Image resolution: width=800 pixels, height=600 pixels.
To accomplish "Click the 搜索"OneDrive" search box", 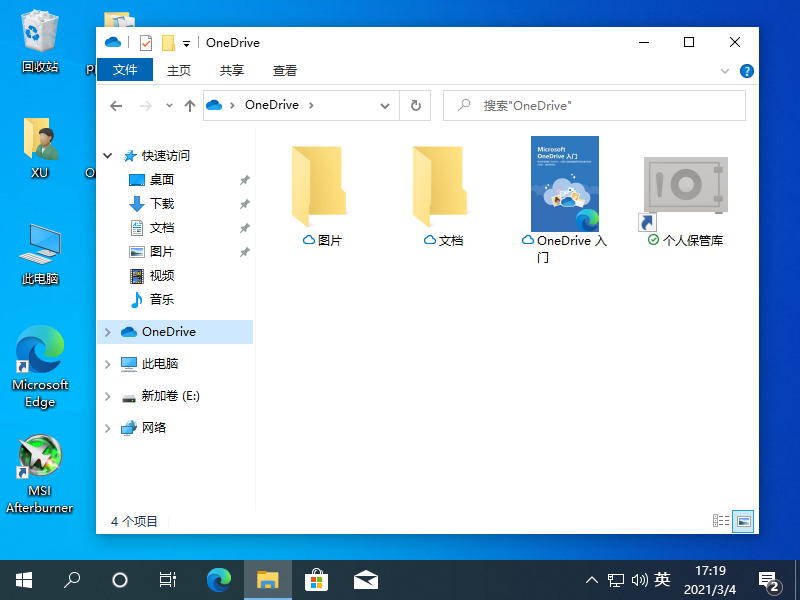I will point(594,105).
